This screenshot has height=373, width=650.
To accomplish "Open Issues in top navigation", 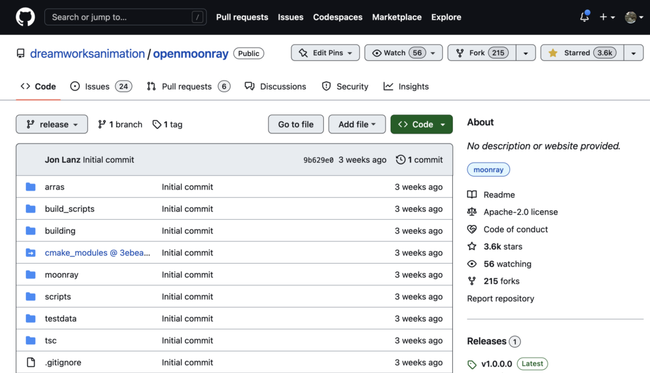I will (x=290, y=17).
